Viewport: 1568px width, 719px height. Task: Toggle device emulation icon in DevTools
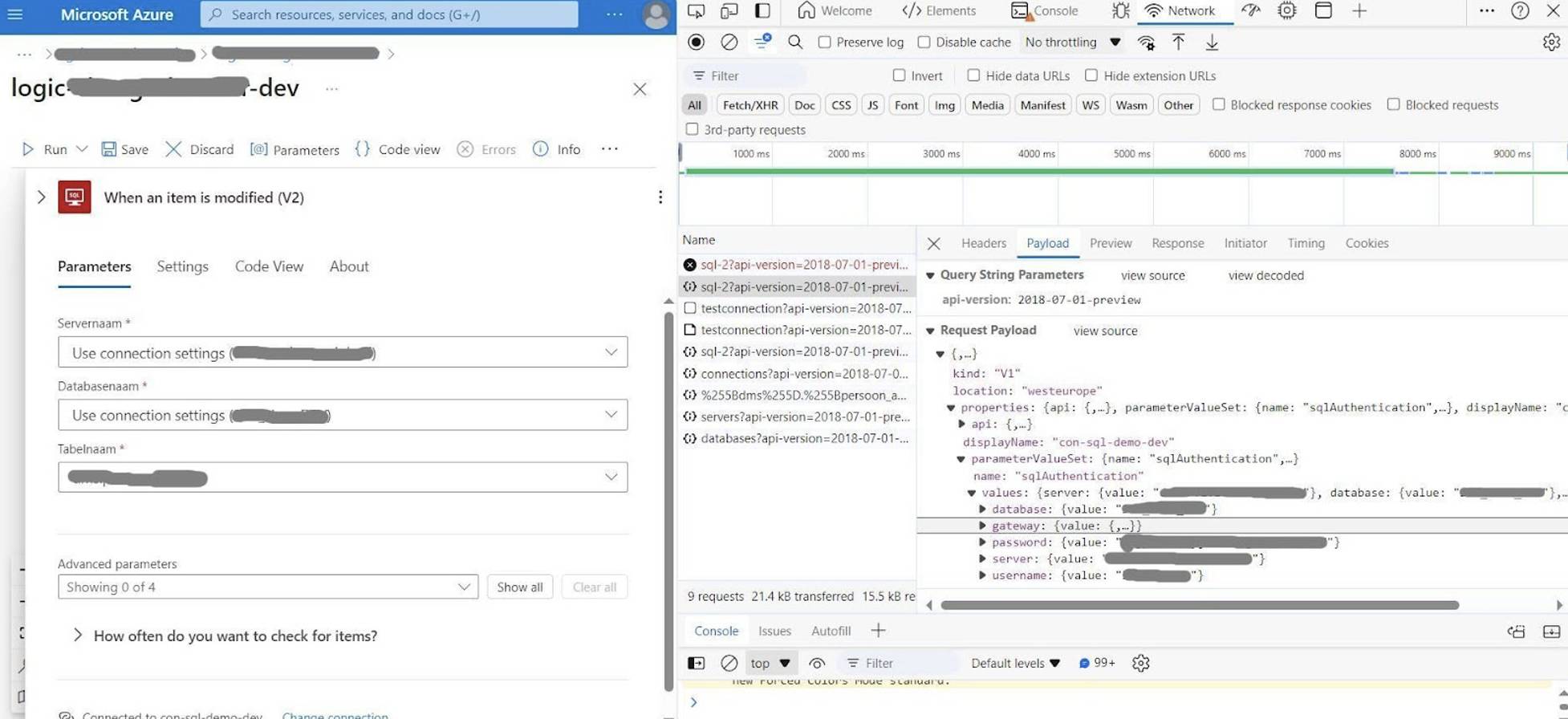[x=729, y=10]
